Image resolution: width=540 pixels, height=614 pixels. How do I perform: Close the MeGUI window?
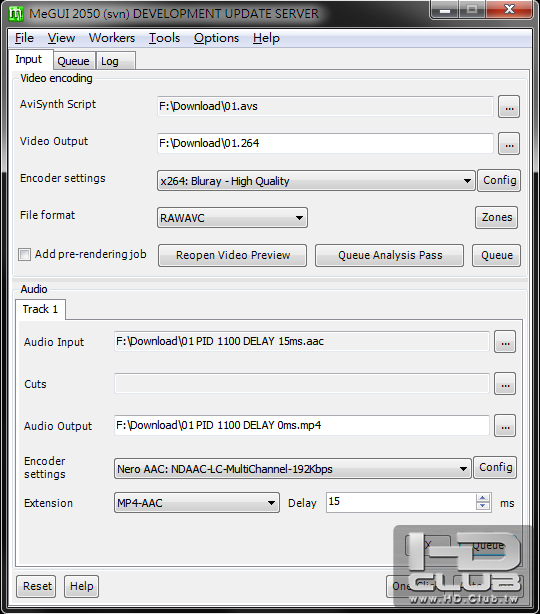tap(509, 9)
